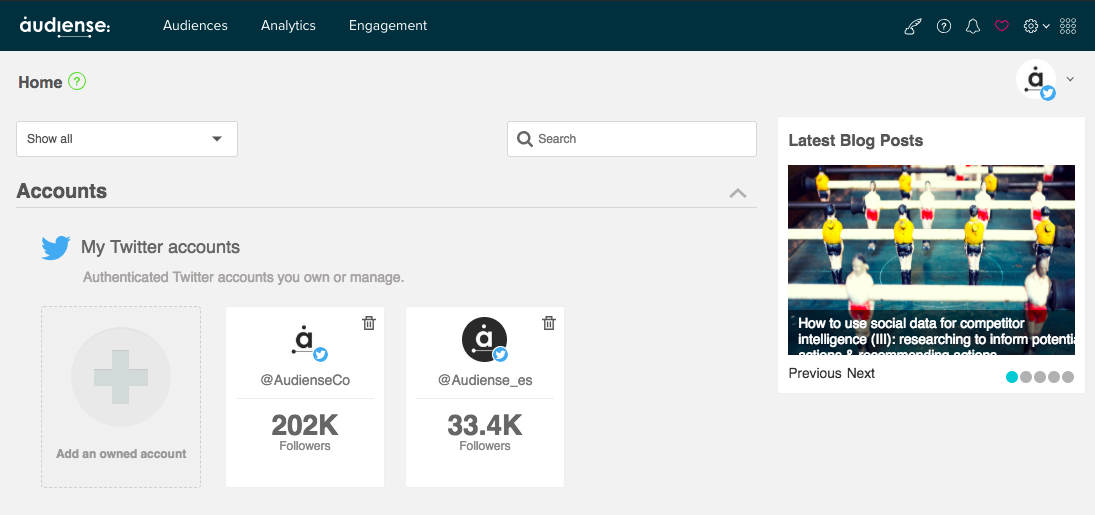Open the Analytics menu
This screenshot has height=515, width=1095.
tap(288, 26)
